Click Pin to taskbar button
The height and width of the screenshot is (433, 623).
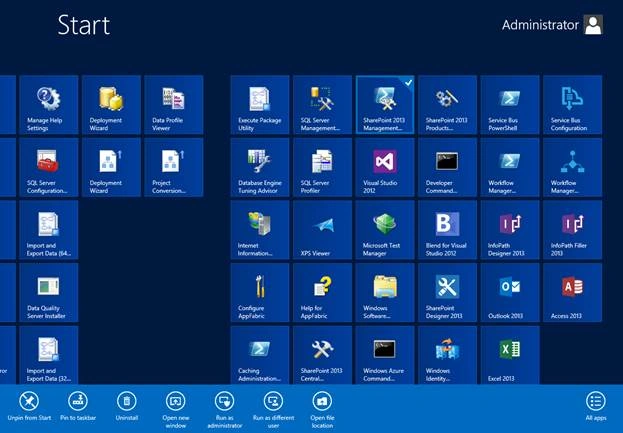(78, 406)
